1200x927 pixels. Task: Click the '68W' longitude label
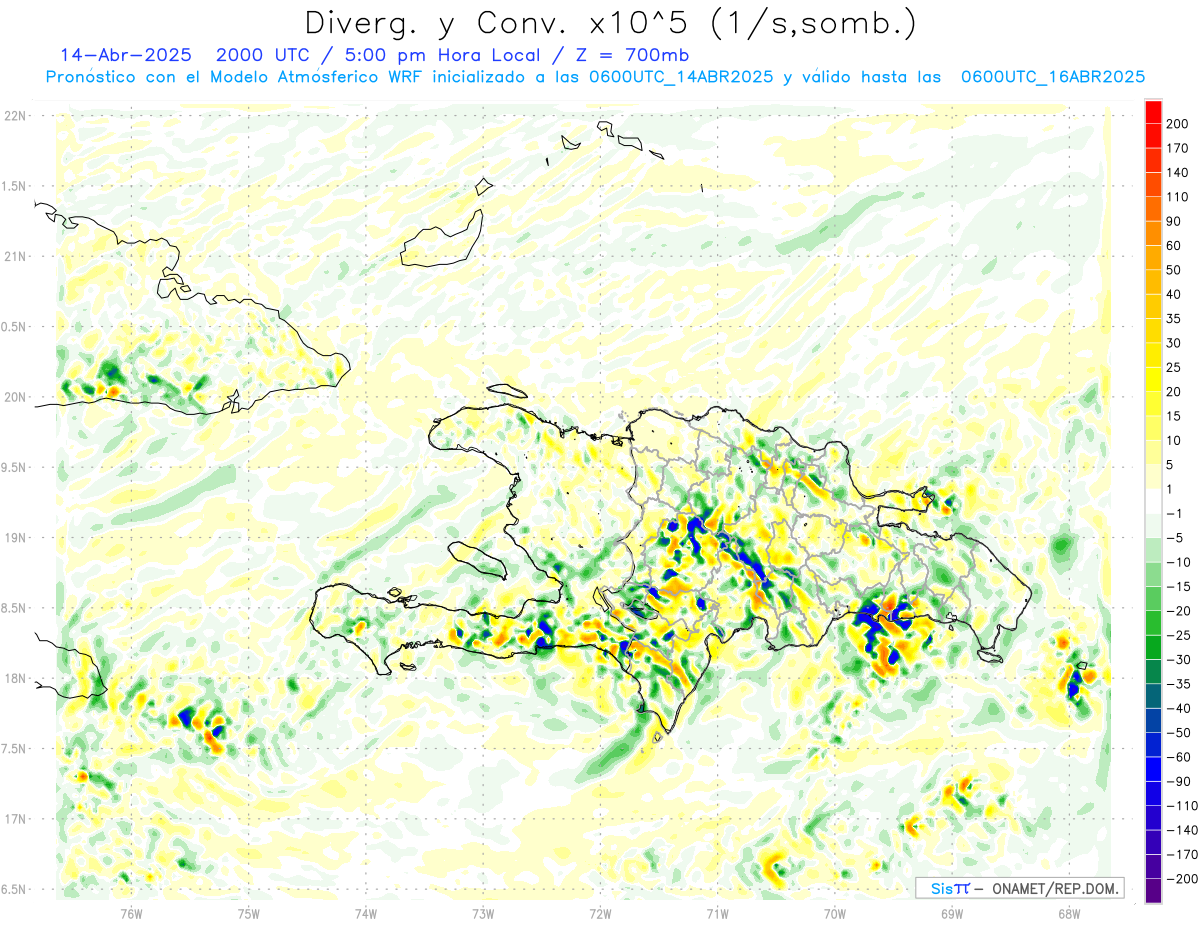pyautogui.click(x=1069, y=913)
